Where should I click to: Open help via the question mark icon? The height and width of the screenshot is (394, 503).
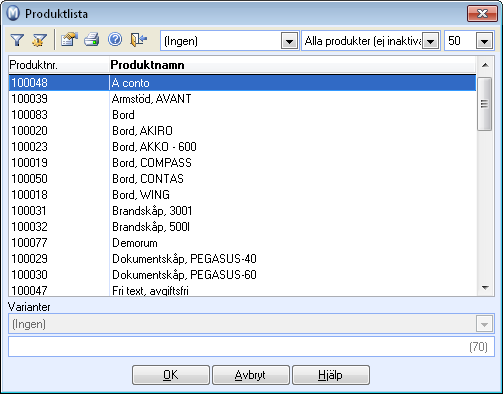pos(115,40)
